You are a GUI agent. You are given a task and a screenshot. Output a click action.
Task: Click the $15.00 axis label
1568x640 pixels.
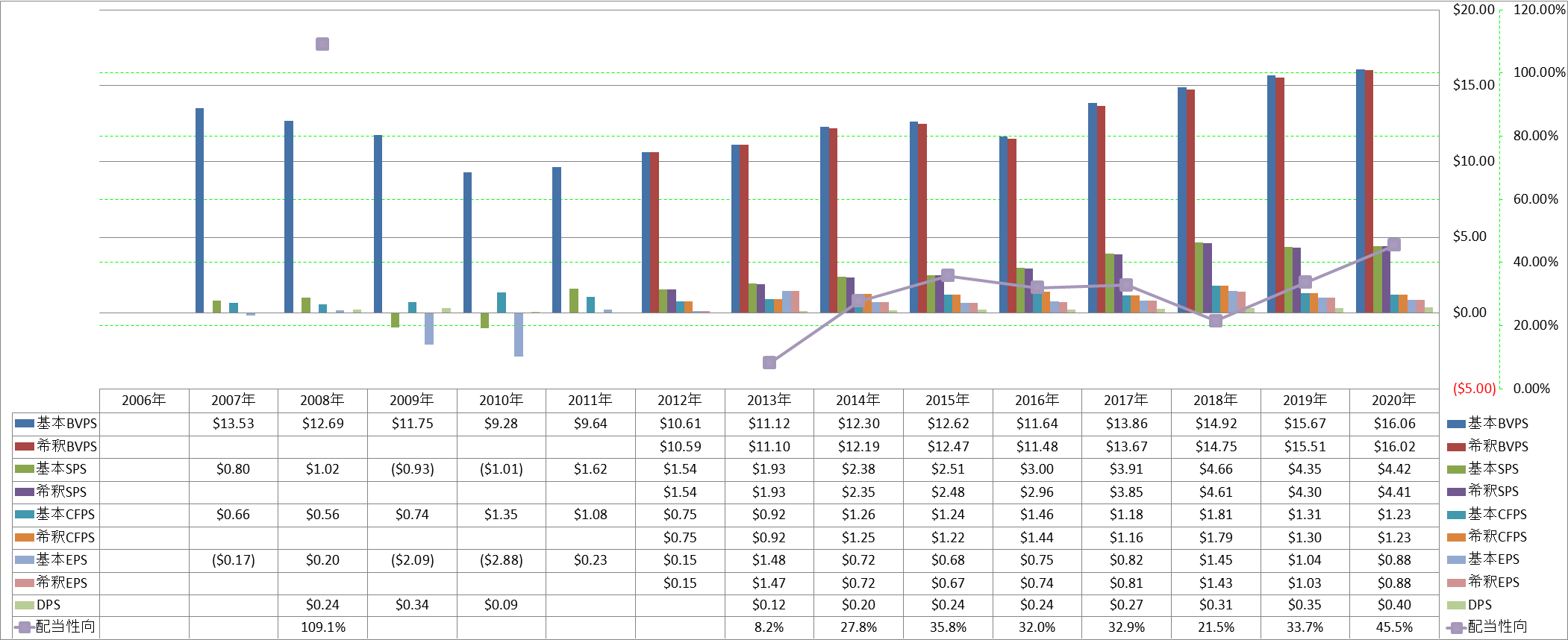point(1473,85)
